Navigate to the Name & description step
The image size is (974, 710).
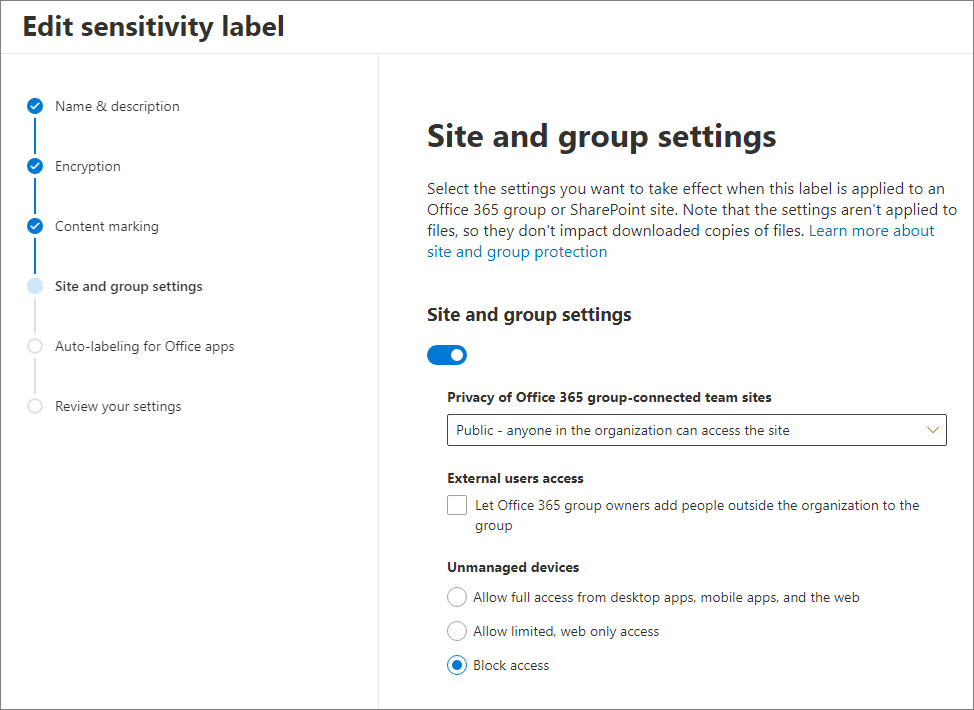pos(118,106)
